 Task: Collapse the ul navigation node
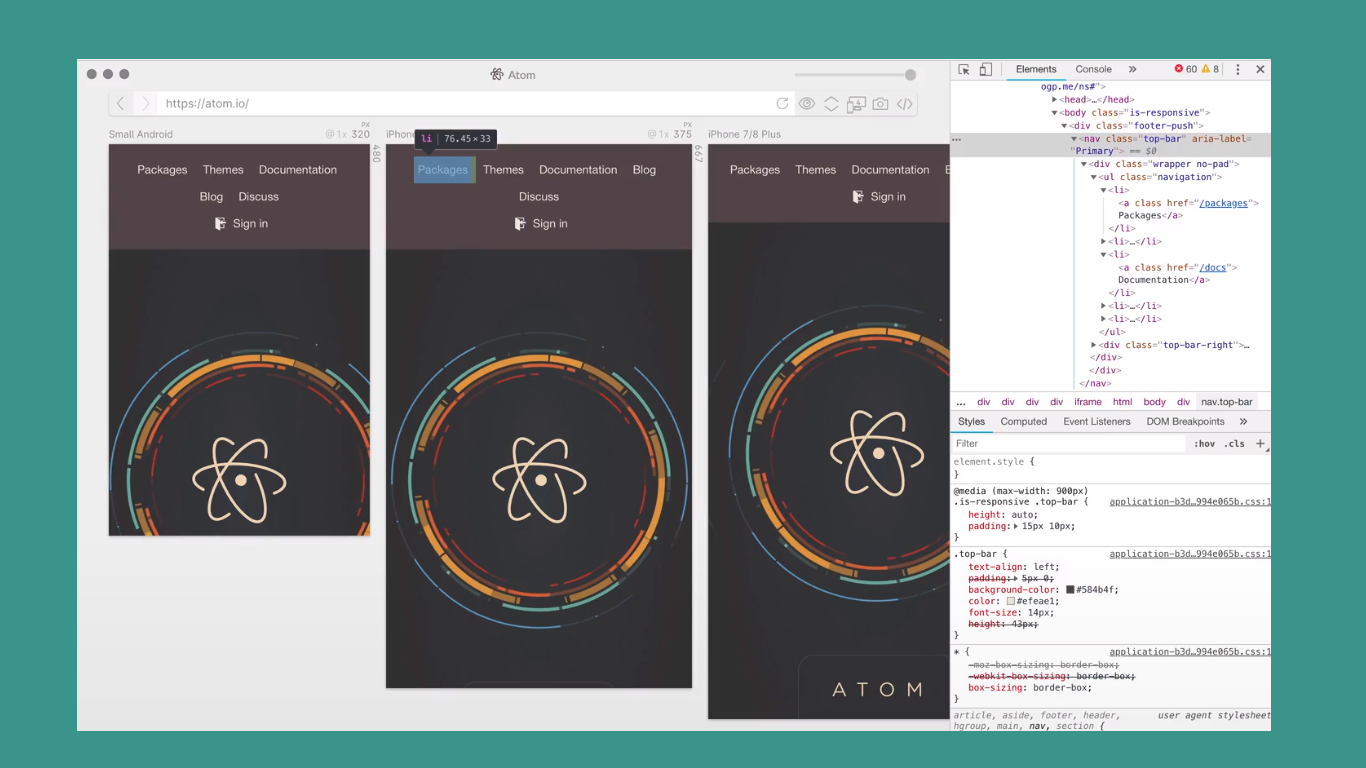(1094, 177)
